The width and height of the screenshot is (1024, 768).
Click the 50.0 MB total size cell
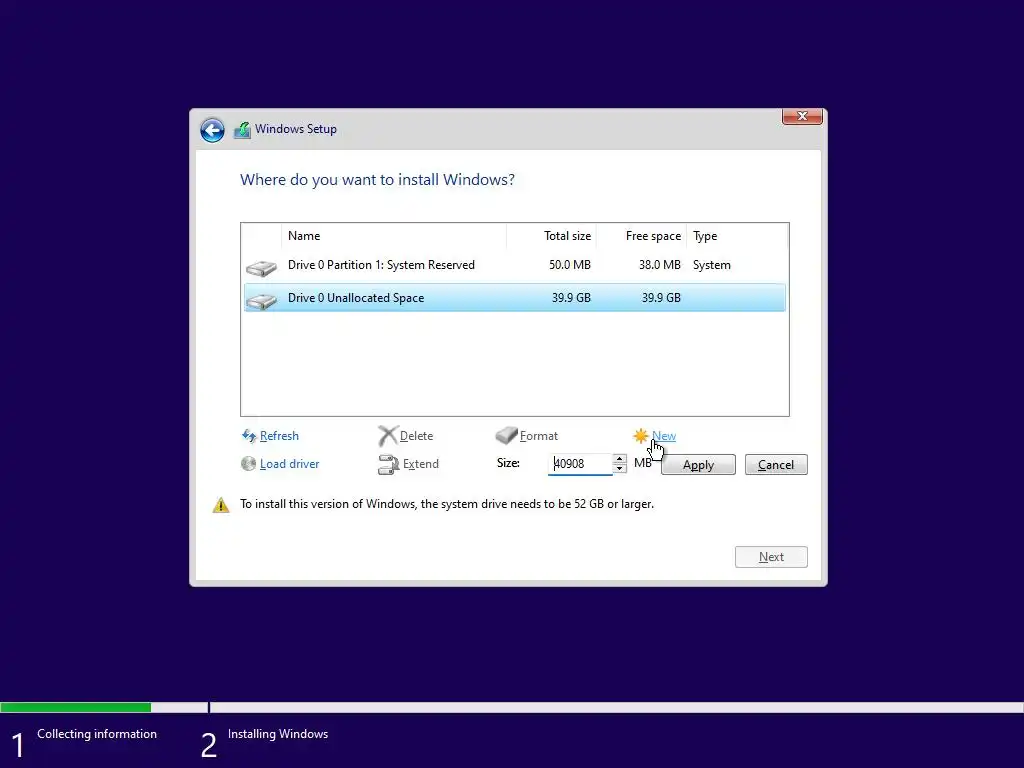tap(569, 265)
